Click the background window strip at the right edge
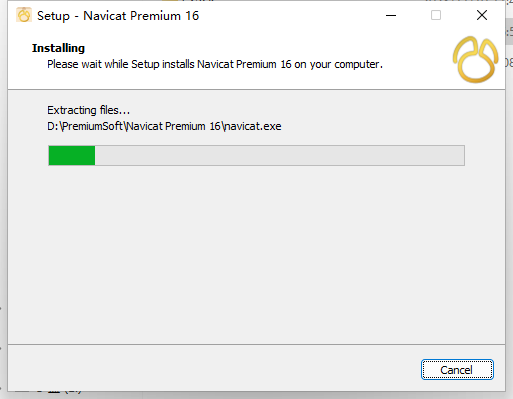513x399 pixels. pyautogui.click(x=509, y=200)
